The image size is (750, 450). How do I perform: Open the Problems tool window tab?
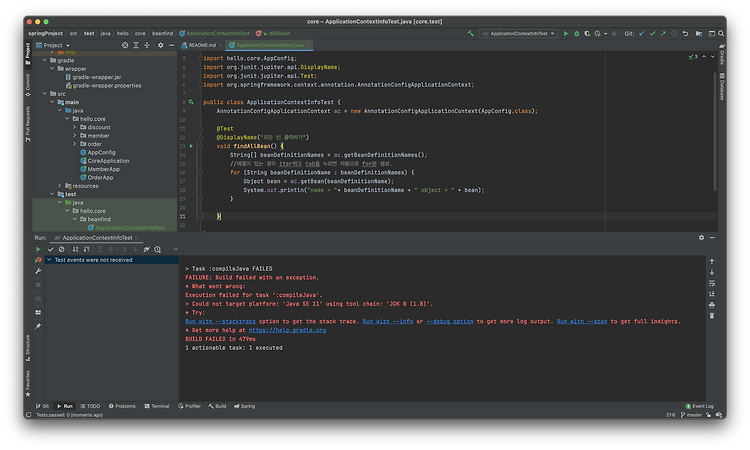tap(122, 406)
